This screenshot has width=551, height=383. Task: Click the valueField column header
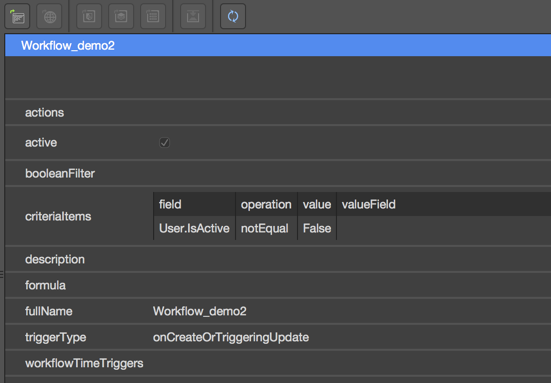click(444, 204)
